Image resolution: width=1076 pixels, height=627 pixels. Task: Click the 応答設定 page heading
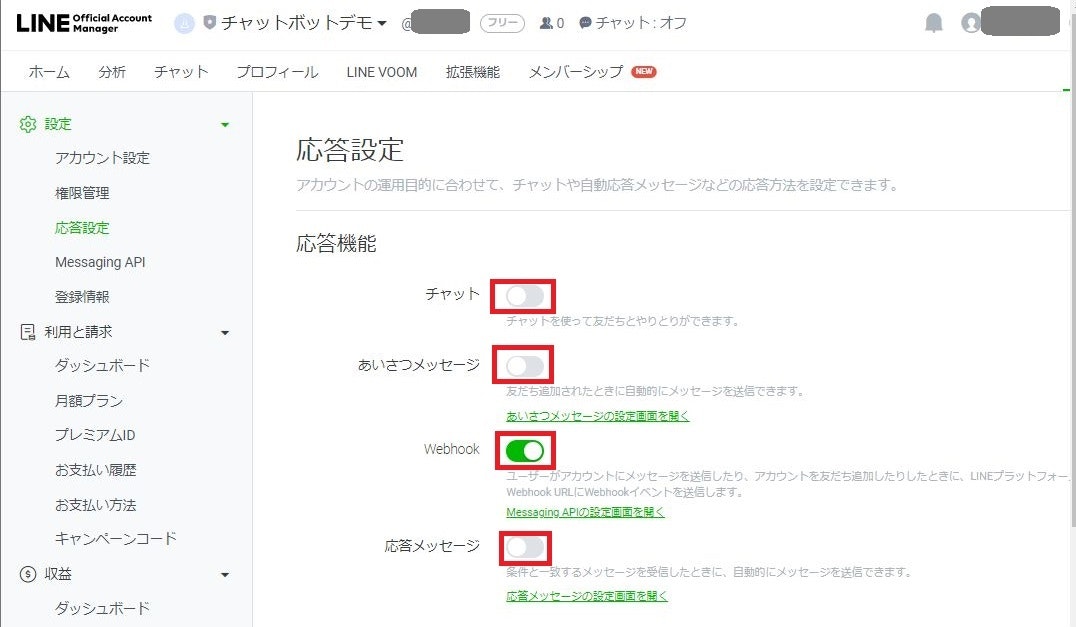(x=350, y=150)
